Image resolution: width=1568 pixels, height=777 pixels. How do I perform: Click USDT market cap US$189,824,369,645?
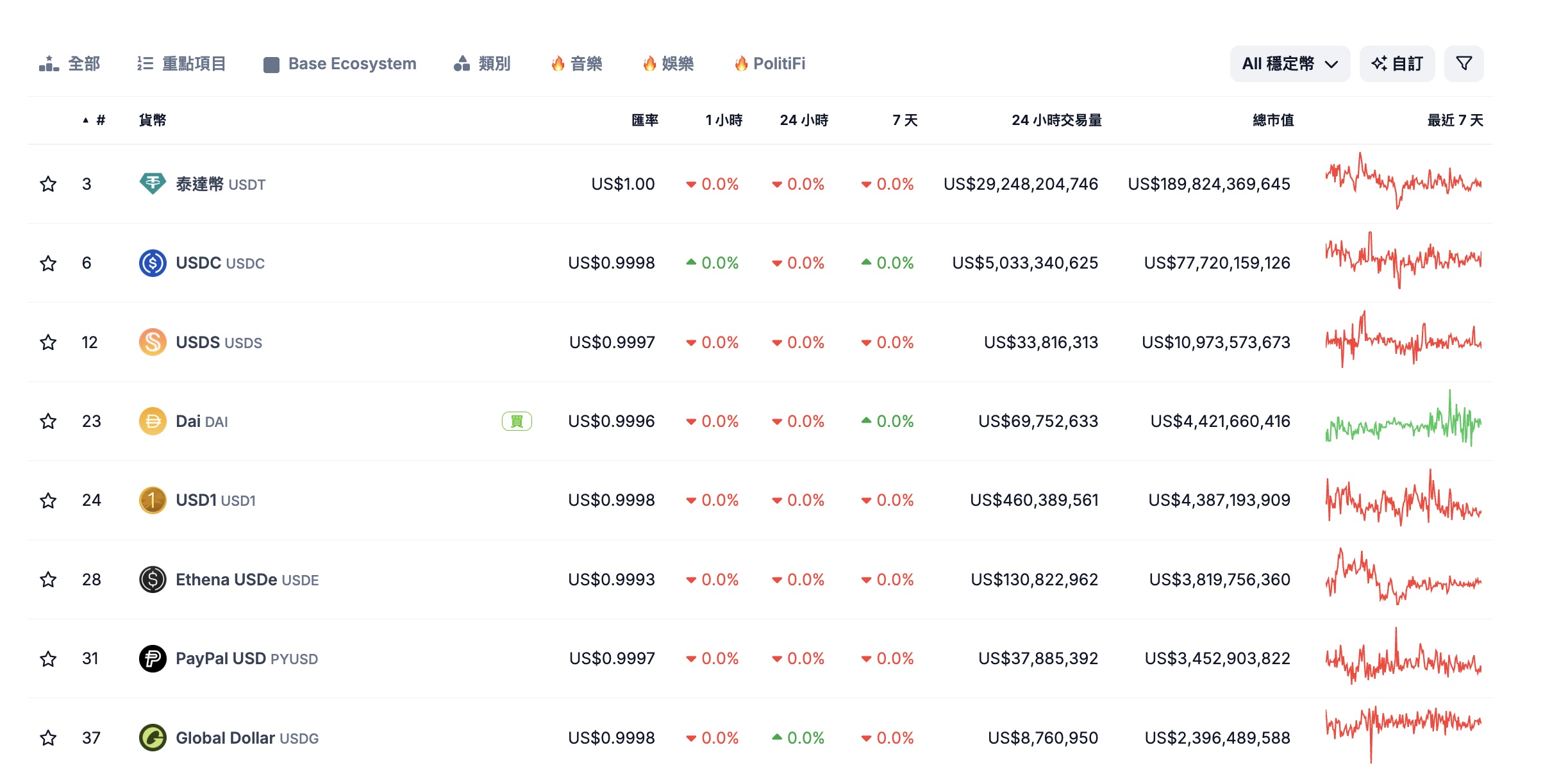pos(1209,184)
